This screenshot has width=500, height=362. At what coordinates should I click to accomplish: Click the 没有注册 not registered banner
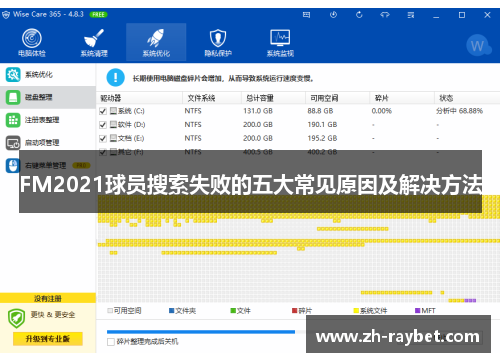[48, 298]
